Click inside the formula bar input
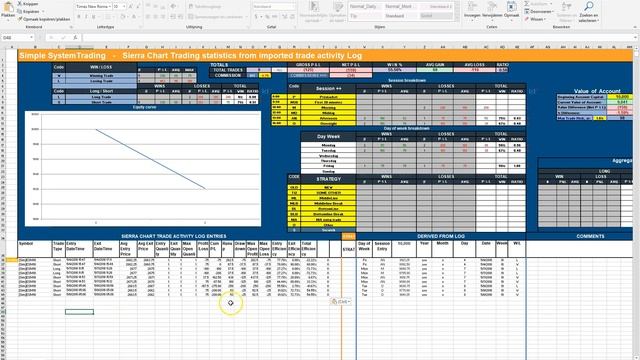Viewport: 640px width, 360px height. (357, 38)
